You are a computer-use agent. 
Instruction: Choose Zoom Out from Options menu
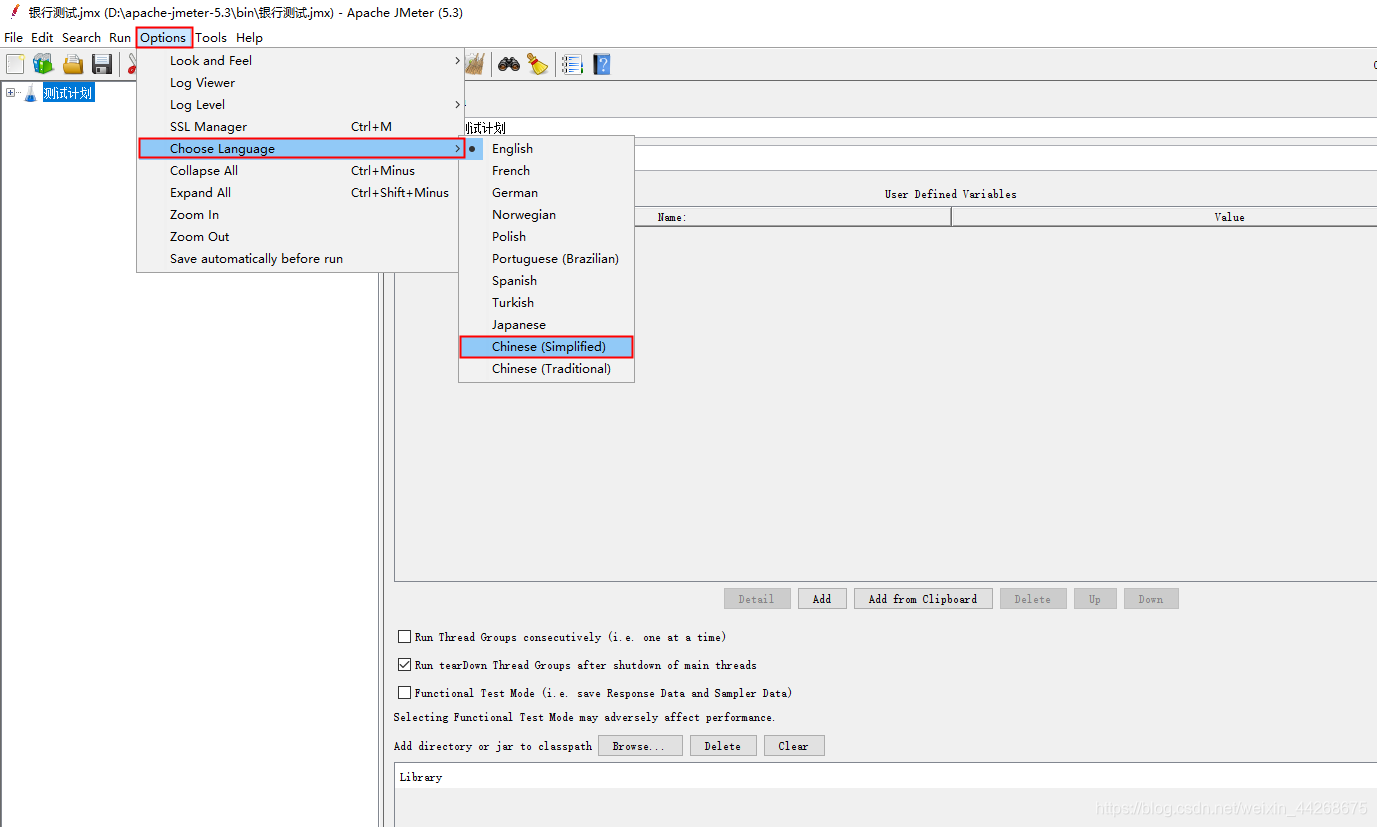click(x=300, y=237)
